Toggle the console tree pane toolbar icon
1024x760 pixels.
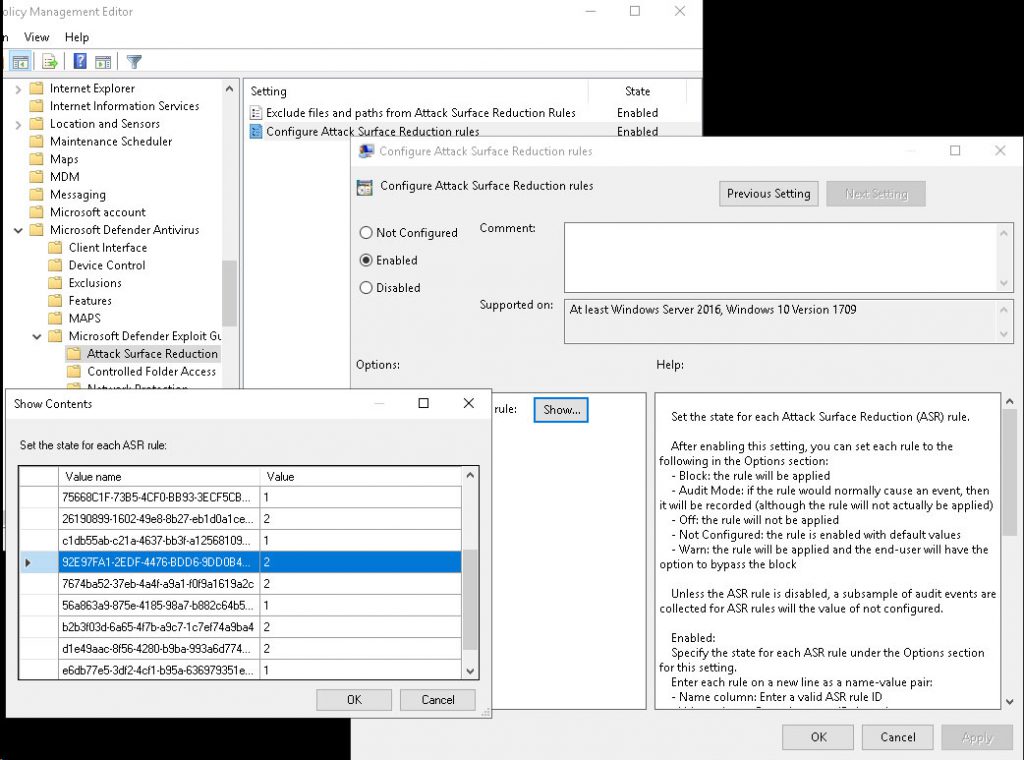[x=20, y=62]
